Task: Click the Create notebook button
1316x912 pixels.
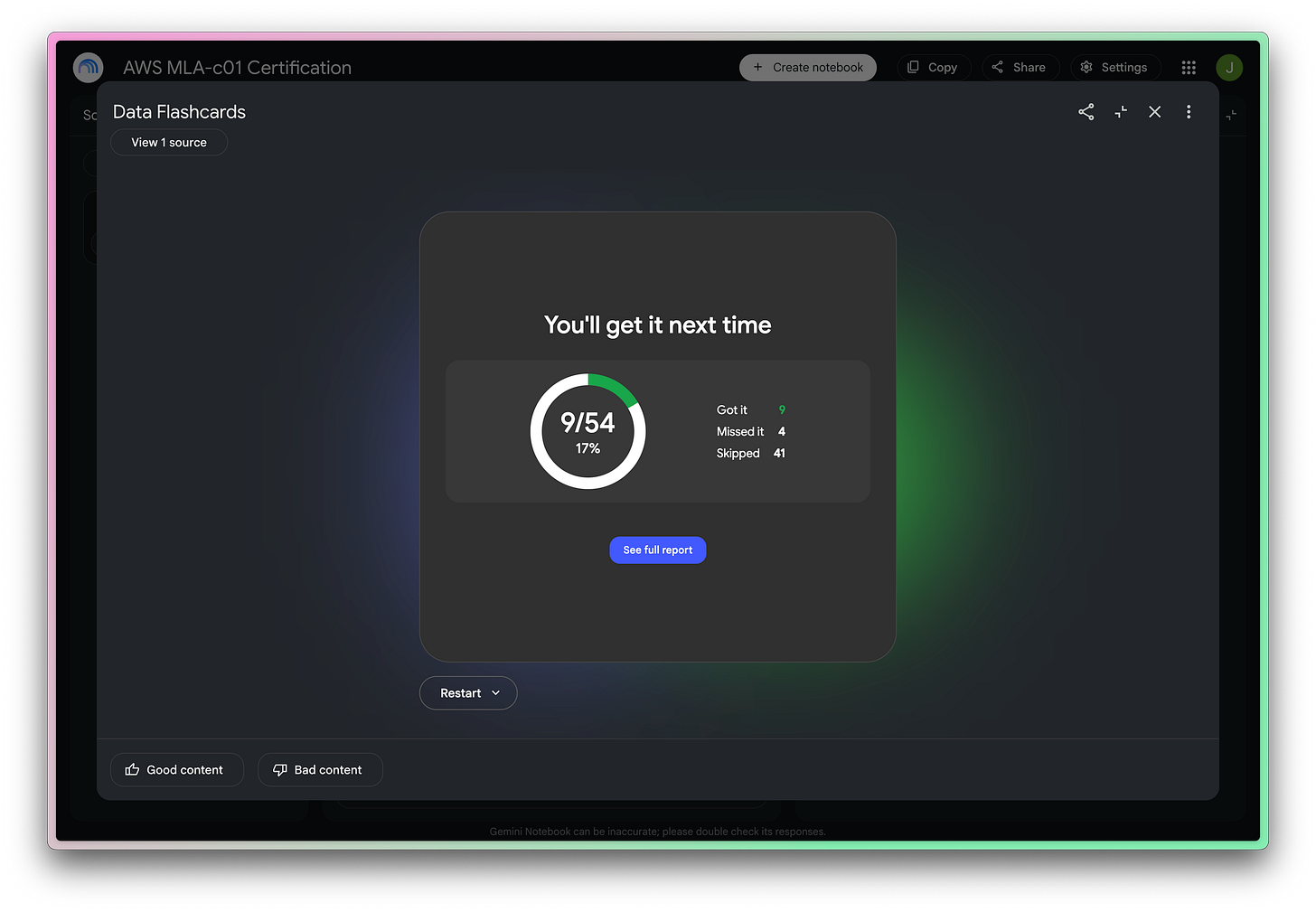Action: (x=808, y=68)
